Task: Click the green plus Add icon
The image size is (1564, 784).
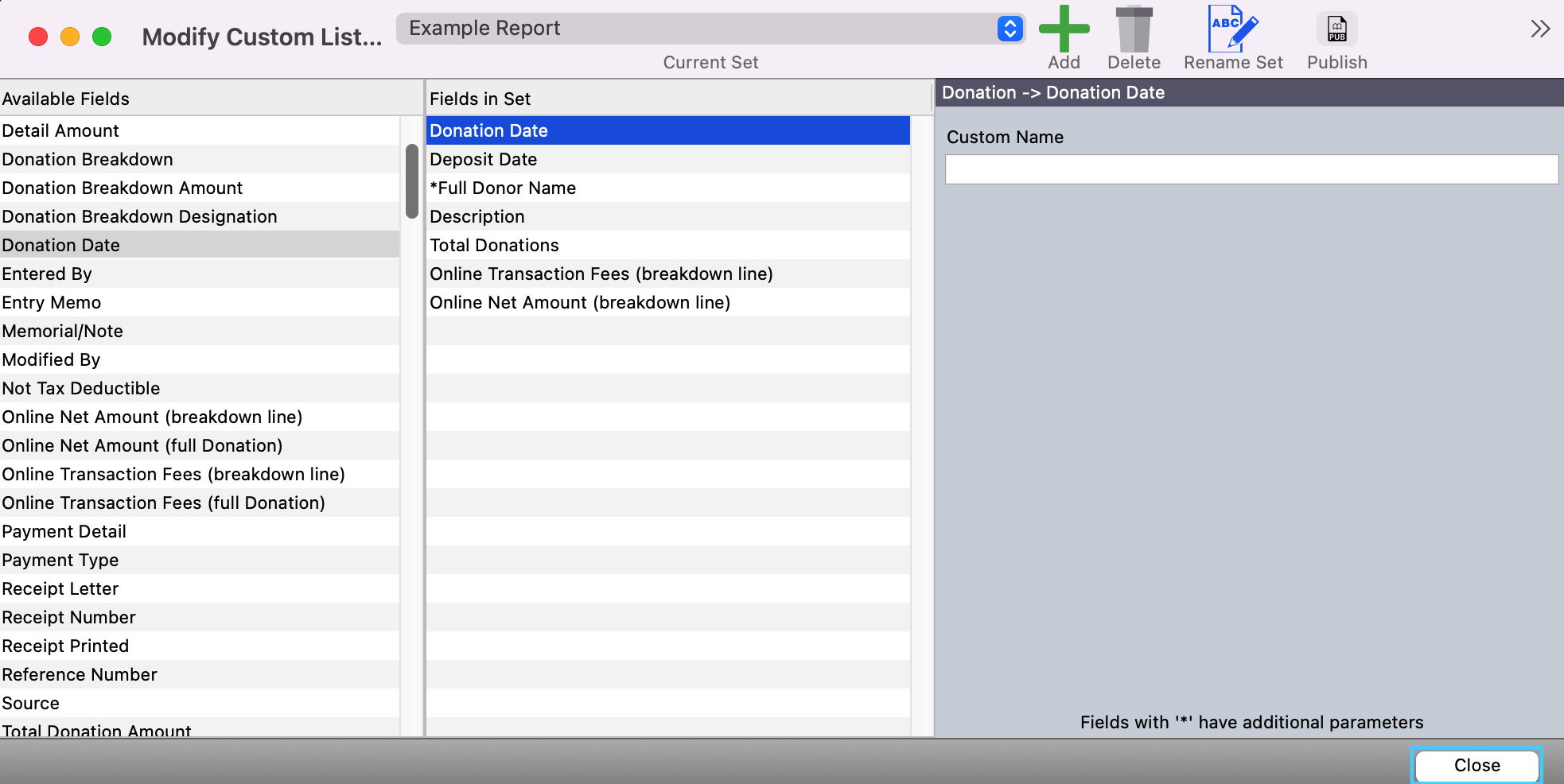Action: pos(1064,29)
